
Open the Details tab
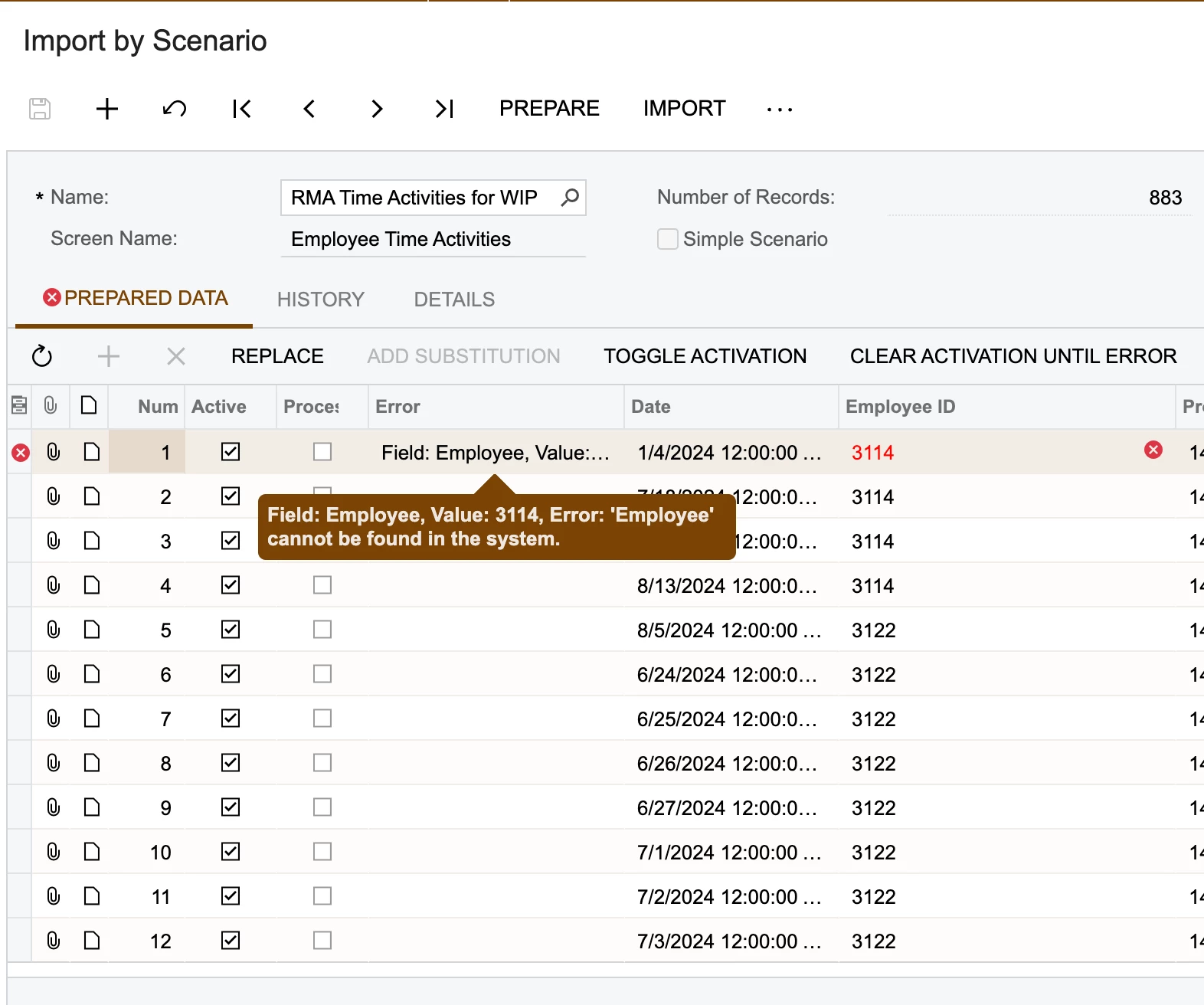[454, 300]
